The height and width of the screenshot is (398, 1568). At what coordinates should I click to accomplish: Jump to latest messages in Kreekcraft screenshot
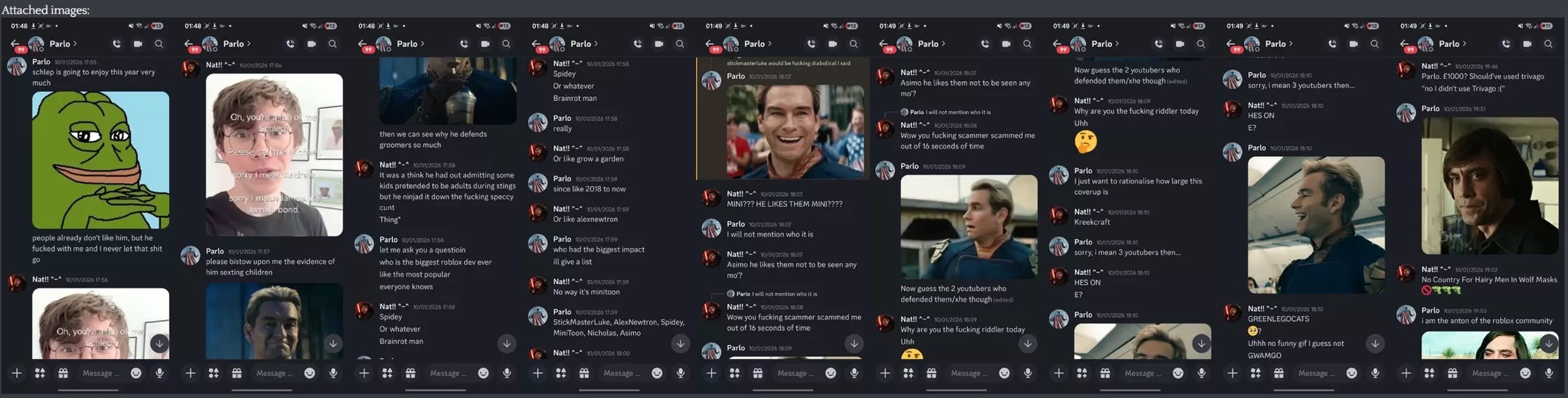click(x=1201, y=344)
